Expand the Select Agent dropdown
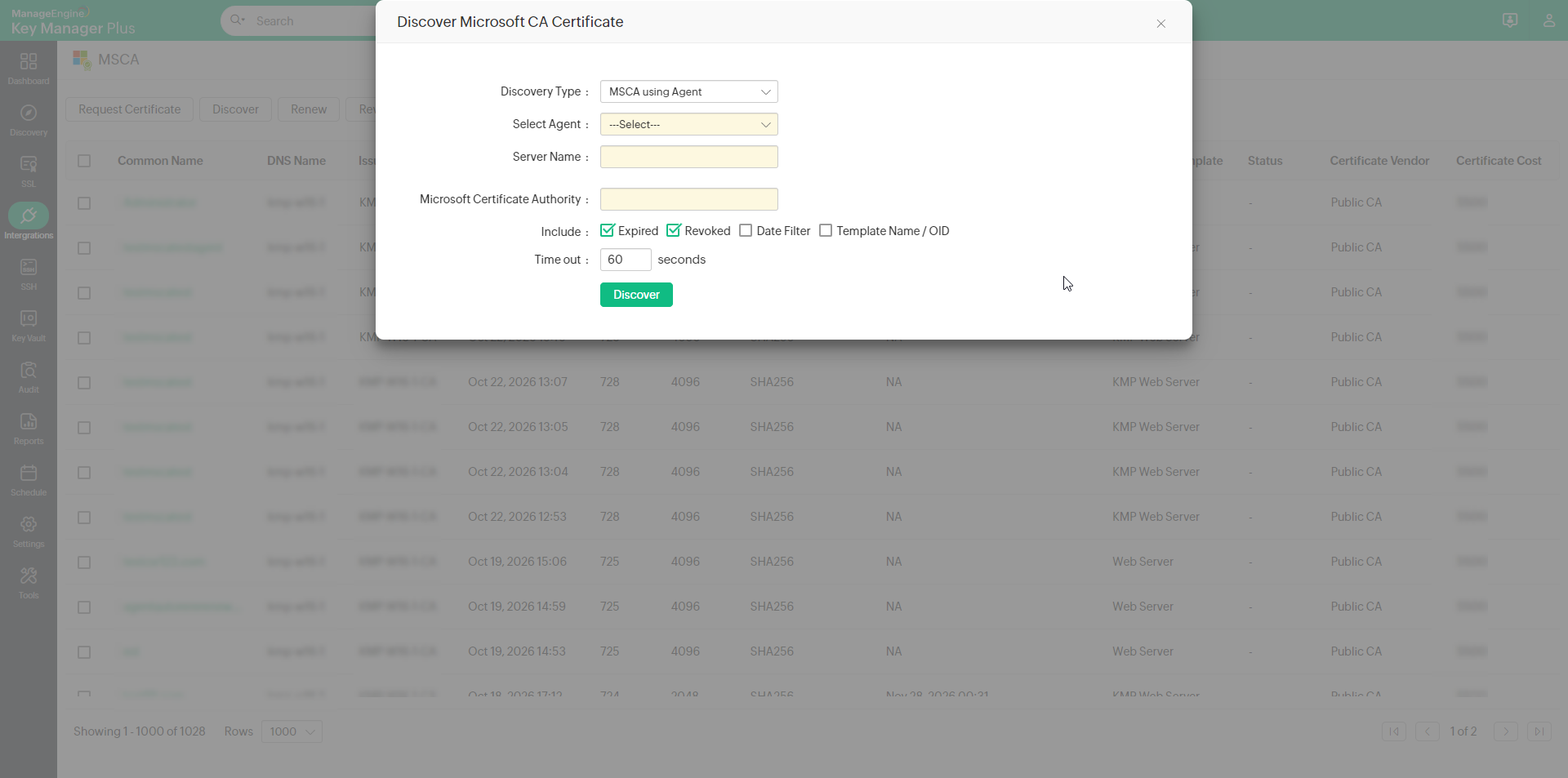Image resolution: width=1568 pixels, height=778 pixels. pos(688,124)
